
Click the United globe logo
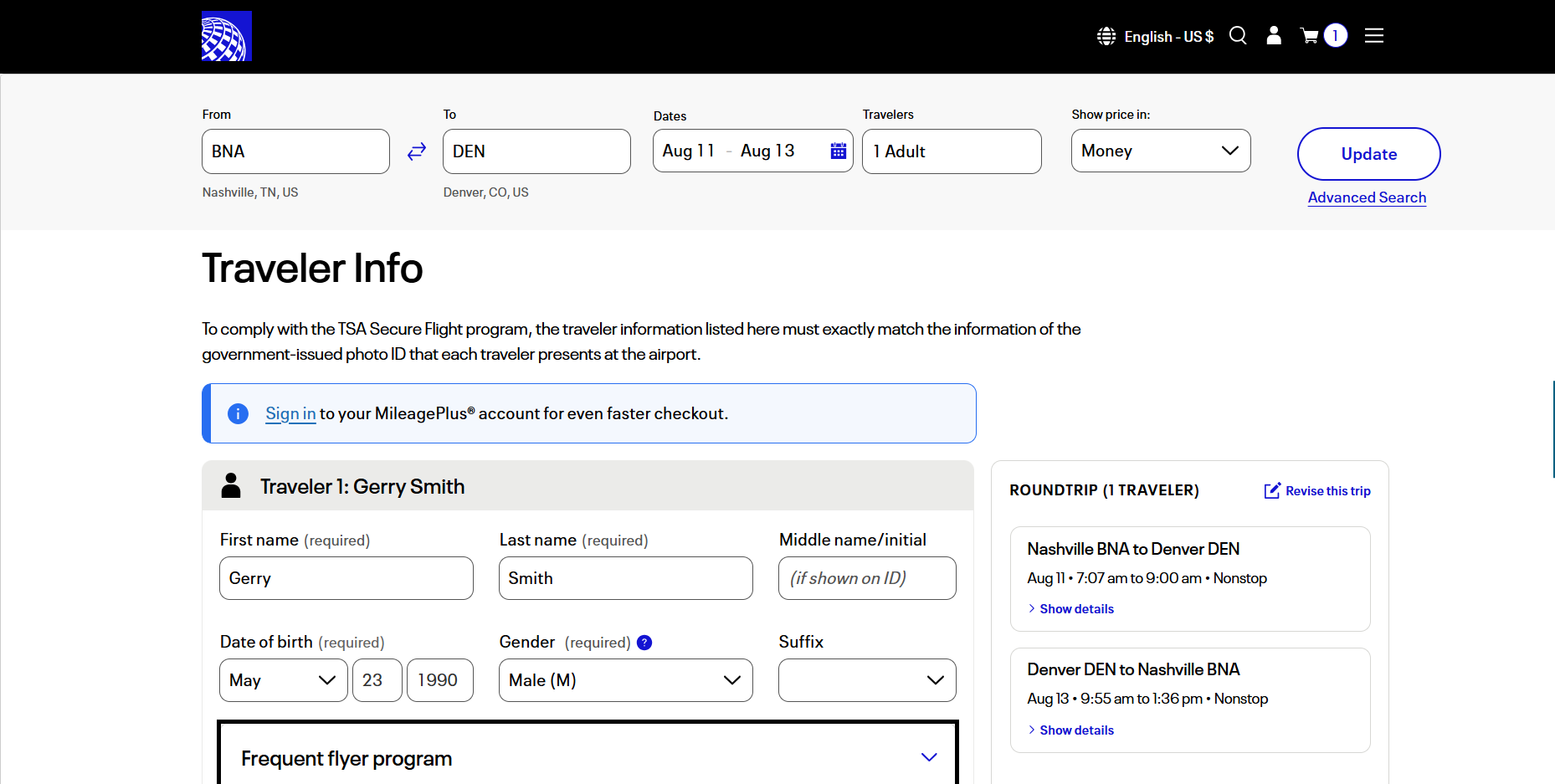pyautogui.click(x=227, y=36)
